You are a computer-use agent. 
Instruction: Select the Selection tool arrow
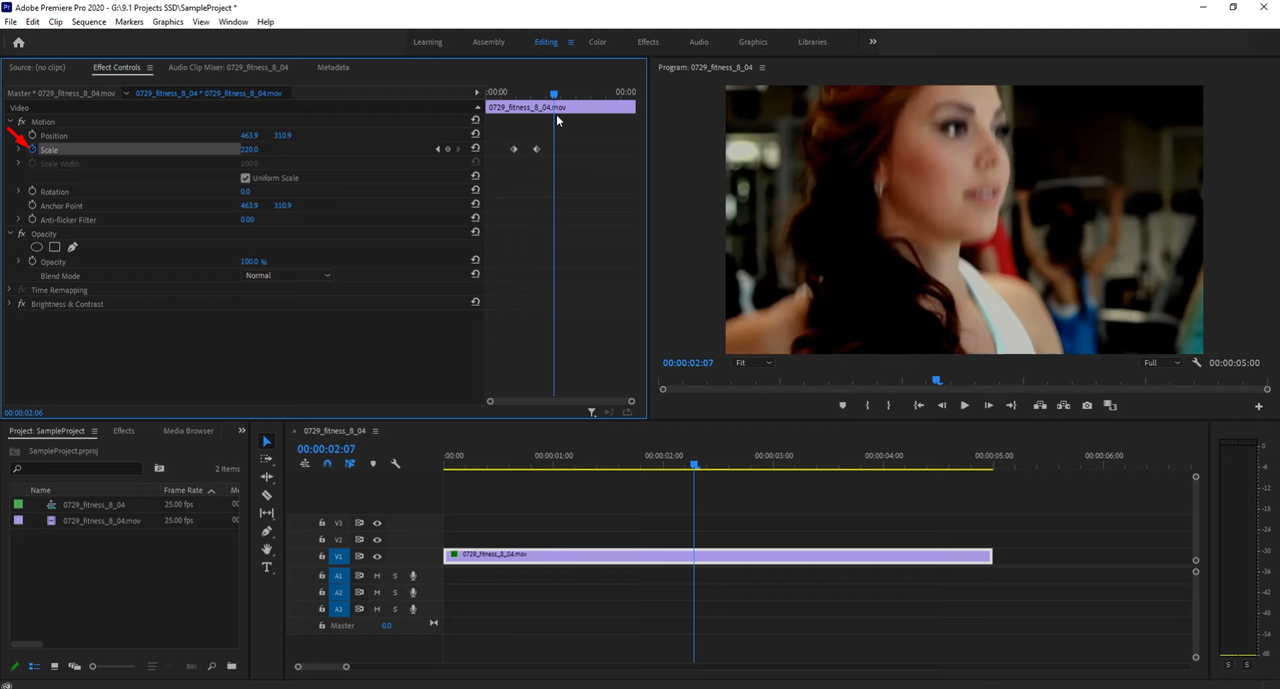pyautogui.click(x=267, y=441)
